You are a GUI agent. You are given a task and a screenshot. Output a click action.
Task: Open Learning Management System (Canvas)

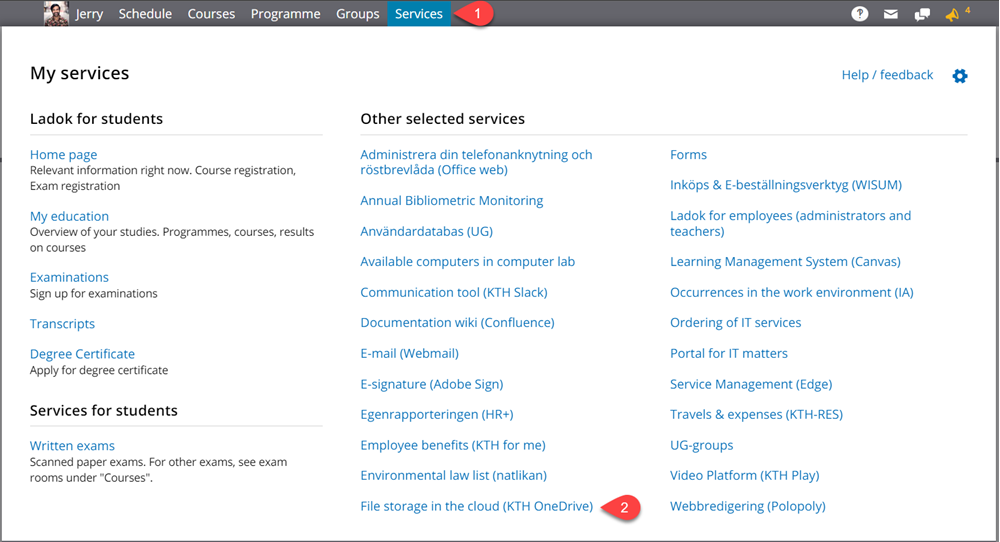(x=785, y=262)
